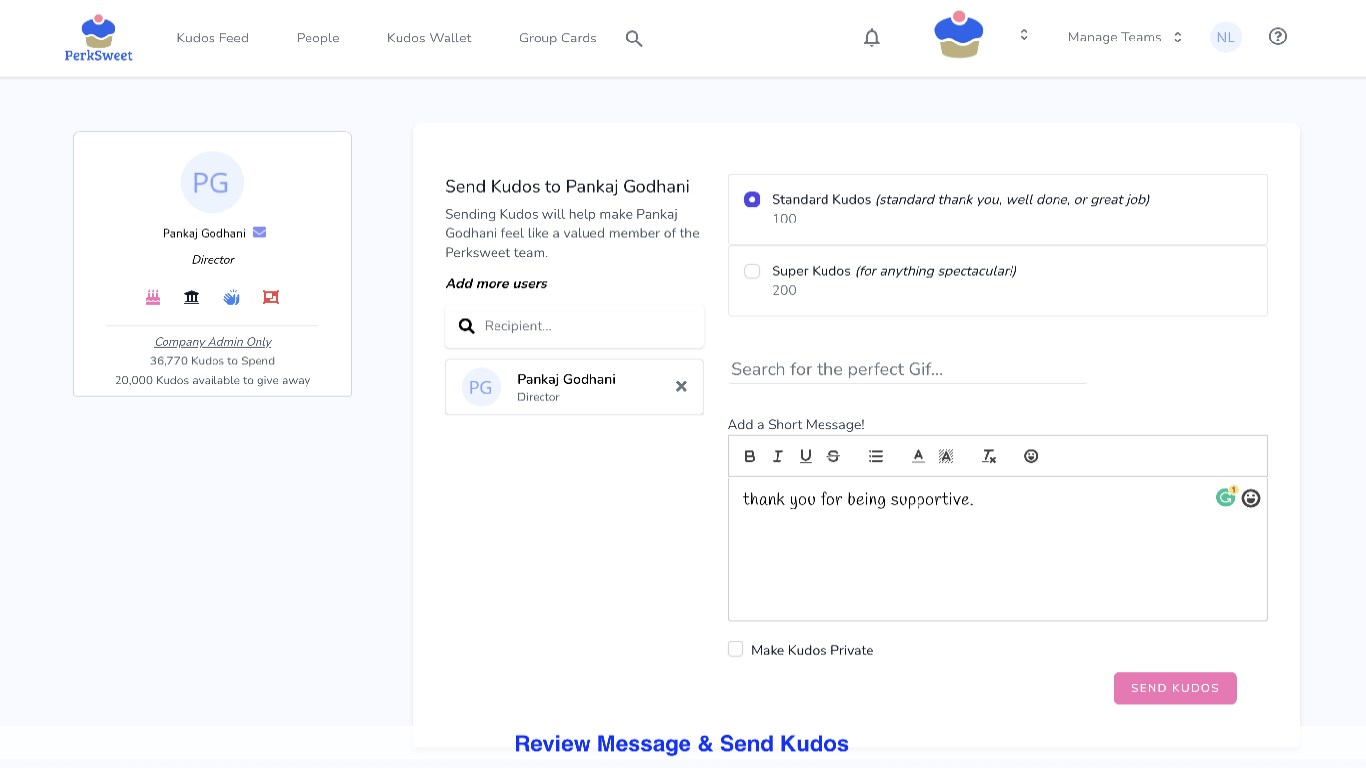Open the Group Cards page

click(558, 38)
